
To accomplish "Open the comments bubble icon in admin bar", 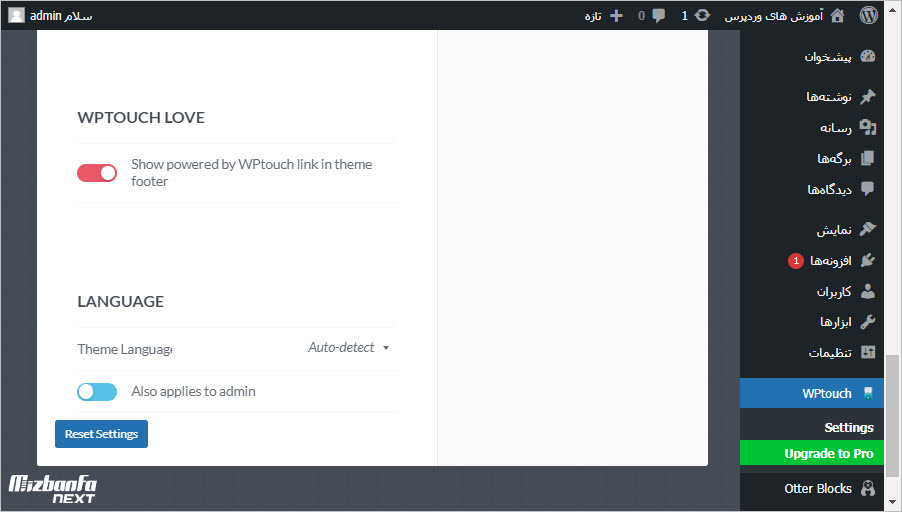I will coord(659,16).
